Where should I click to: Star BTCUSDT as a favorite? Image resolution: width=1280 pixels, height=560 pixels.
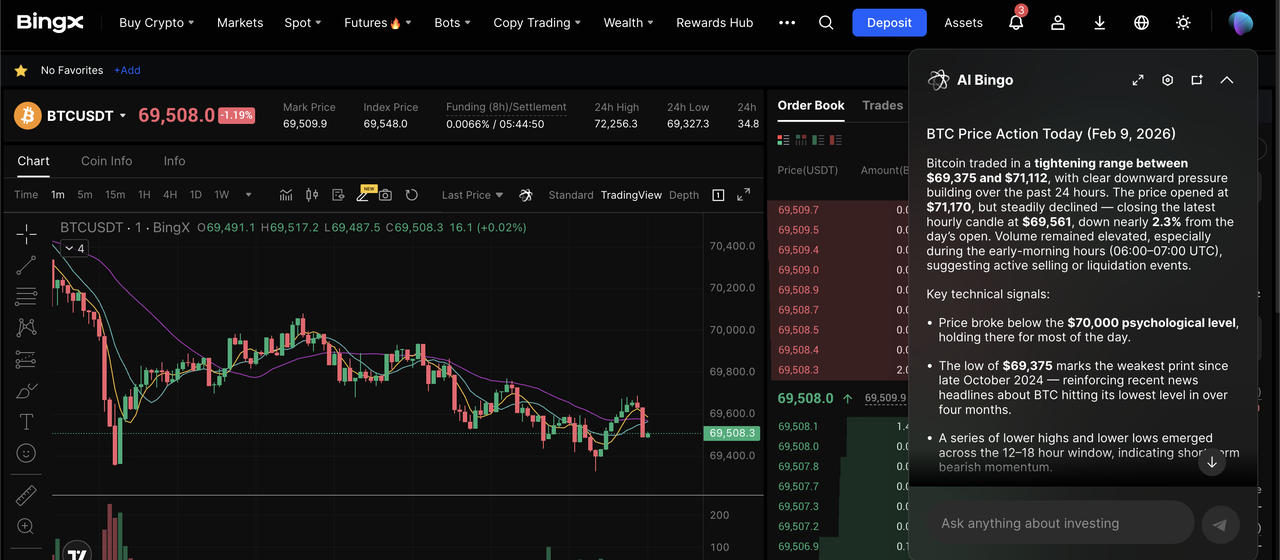[20, 71]
